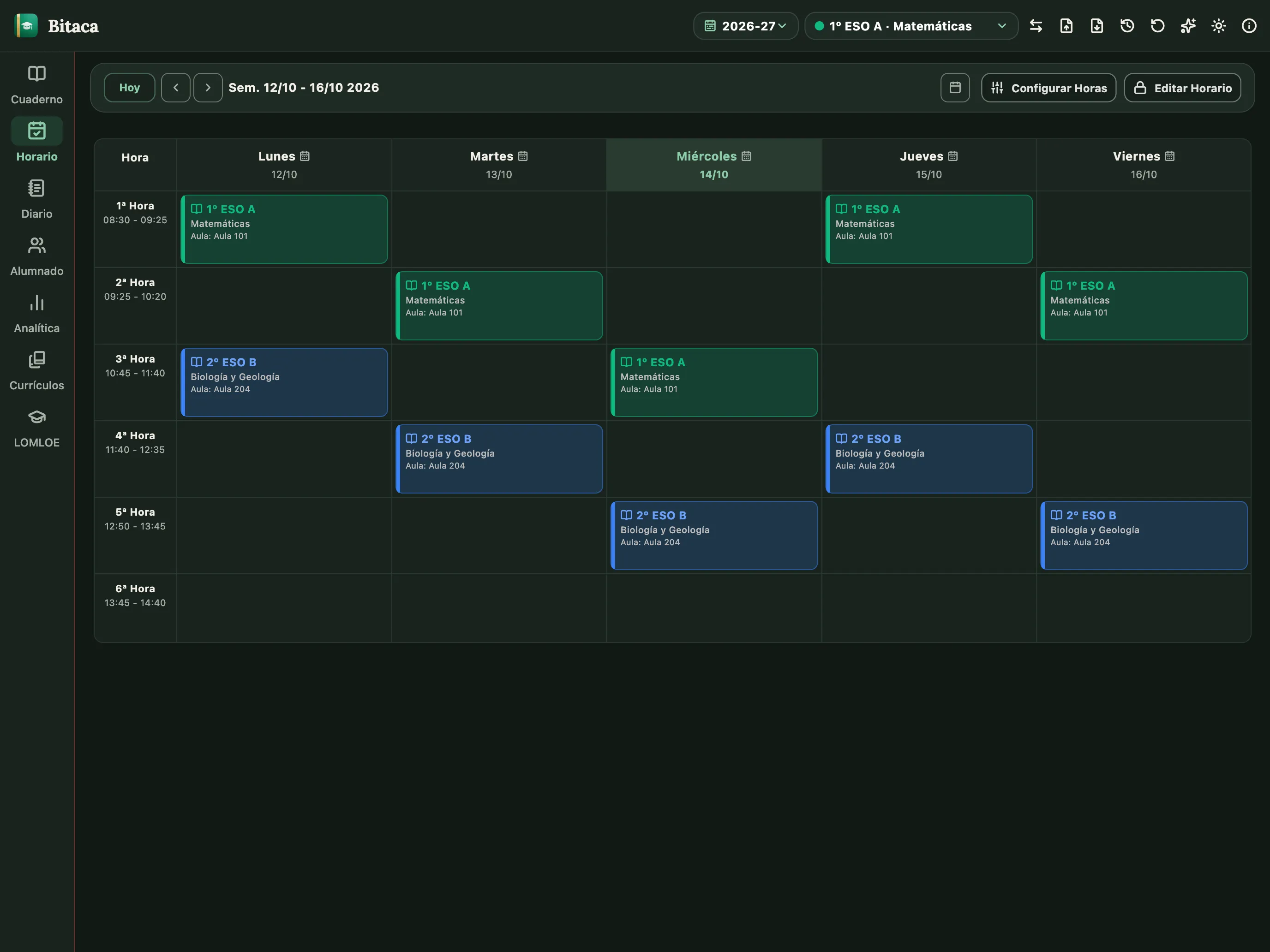The width and height of the screenshot is (1270, 952).
Task: Open LOMLOE graduation cap section
Action: 37,428
